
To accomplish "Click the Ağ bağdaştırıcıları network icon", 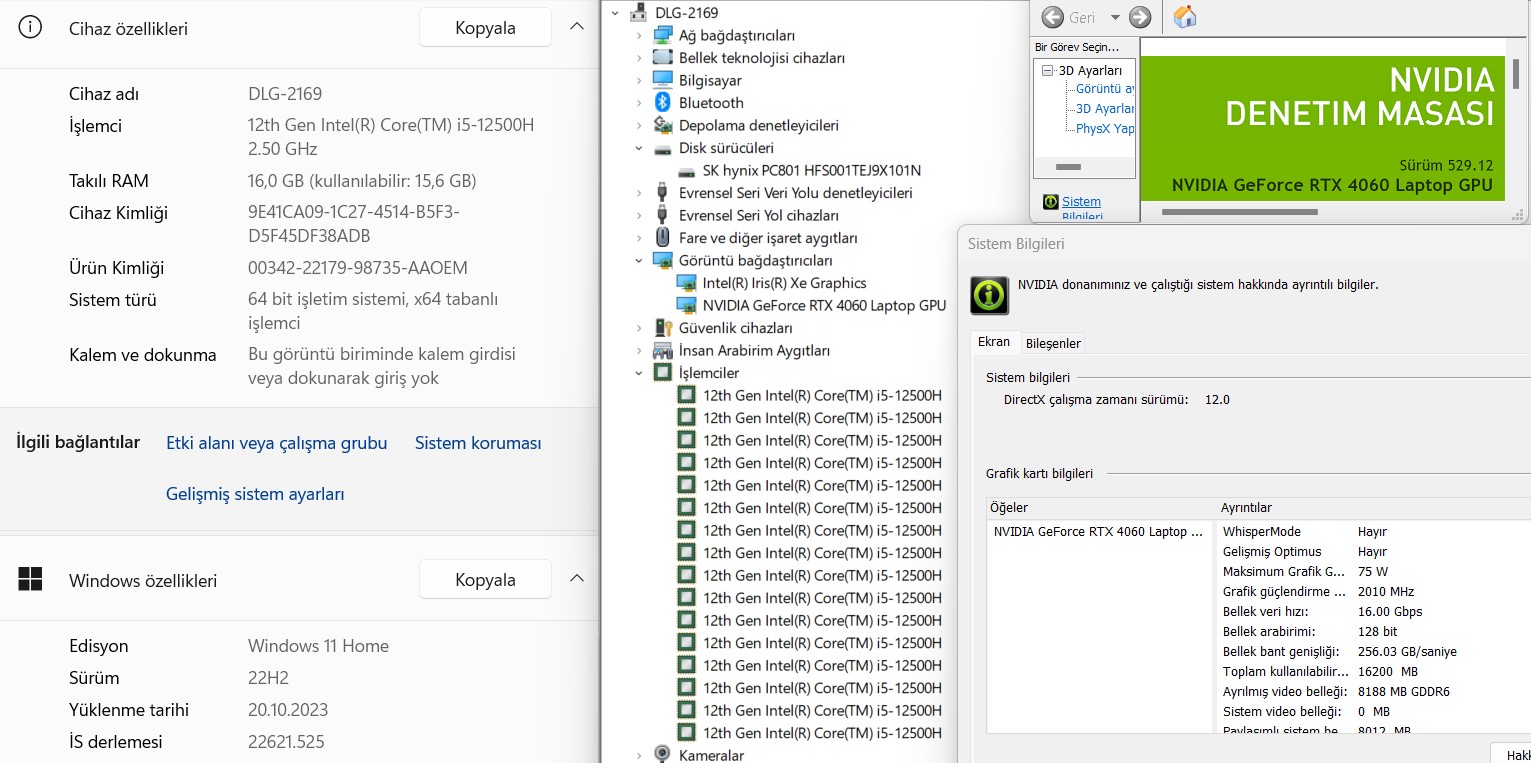I will (662, 35).
